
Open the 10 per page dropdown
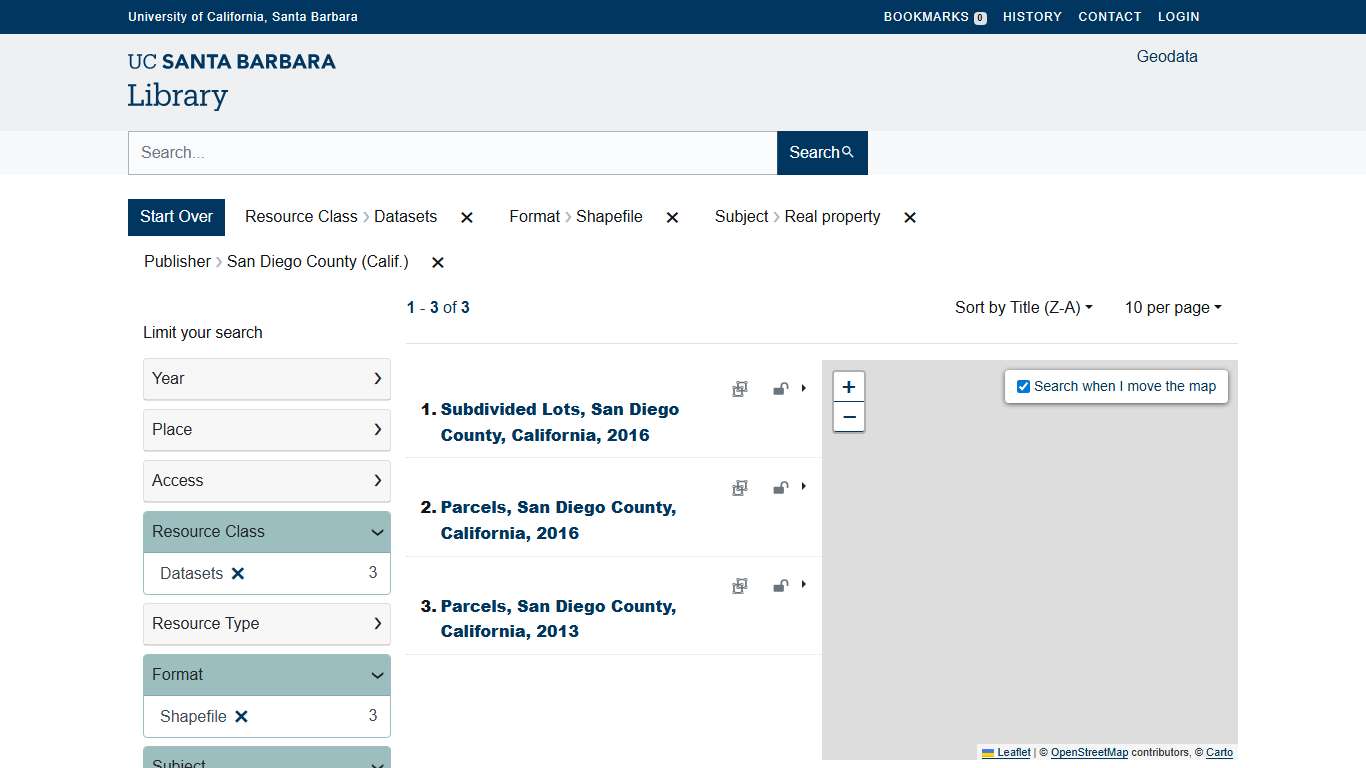(x=1172, y=307)
